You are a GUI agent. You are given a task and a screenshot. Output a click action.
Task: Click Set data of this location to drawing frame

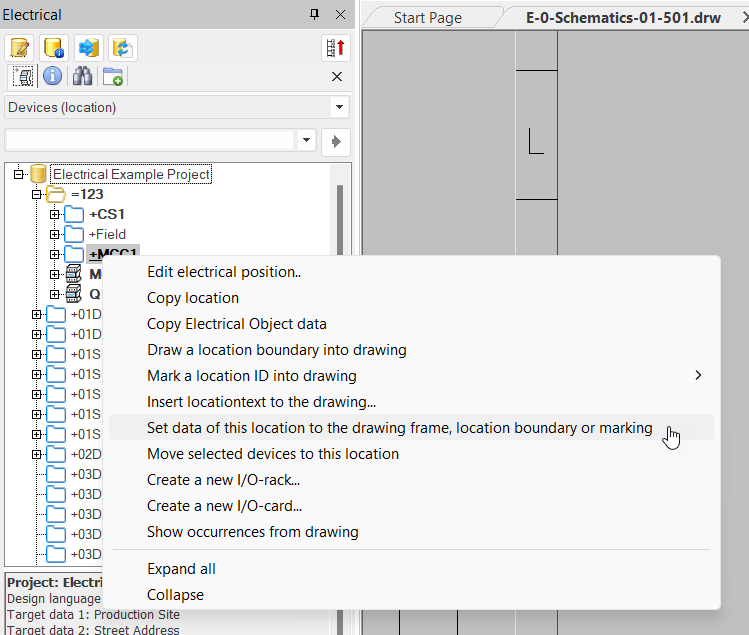(411, 428)
